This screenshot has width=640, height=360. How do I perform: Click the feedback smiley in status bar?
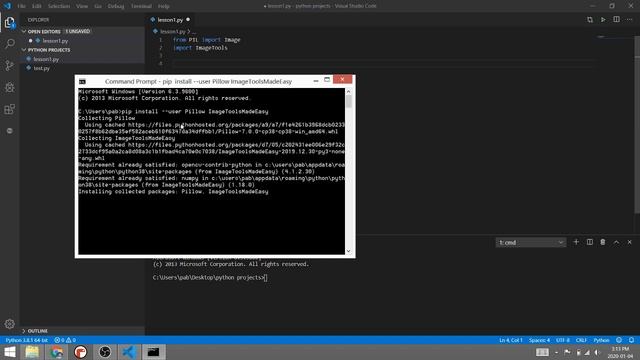(x=619, y=340)
